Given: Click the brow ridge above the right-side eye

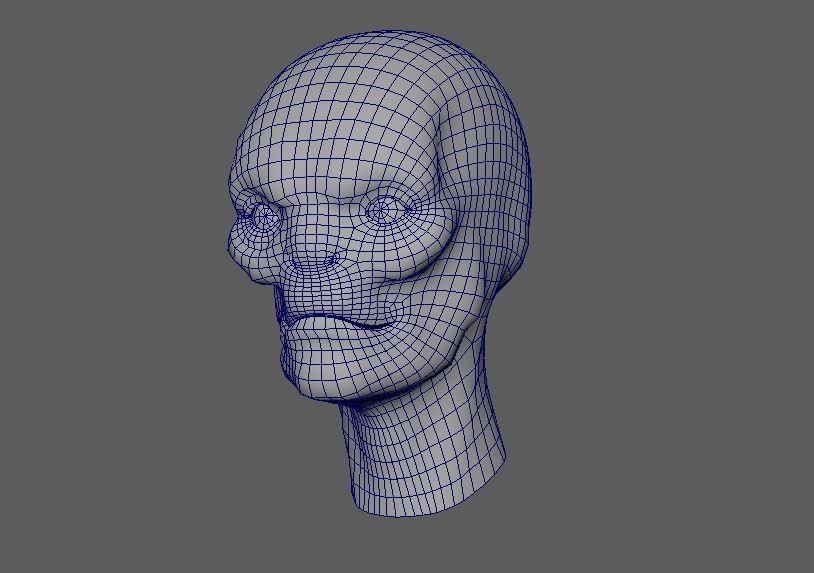Looking at the screenshot, I should pyautogui.click(x=385, y=183).
